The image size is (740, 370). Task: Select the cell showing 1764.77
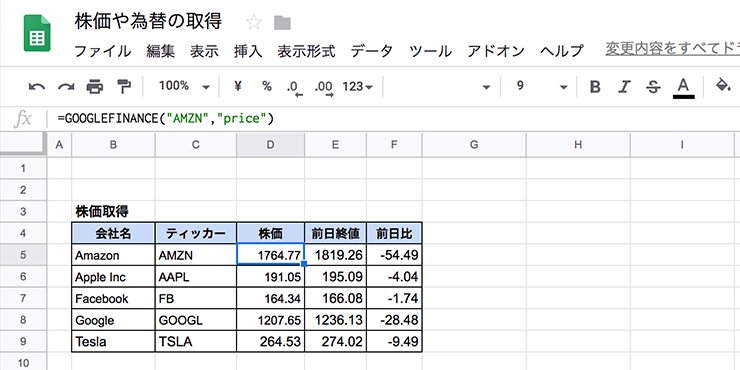(270, 255)
